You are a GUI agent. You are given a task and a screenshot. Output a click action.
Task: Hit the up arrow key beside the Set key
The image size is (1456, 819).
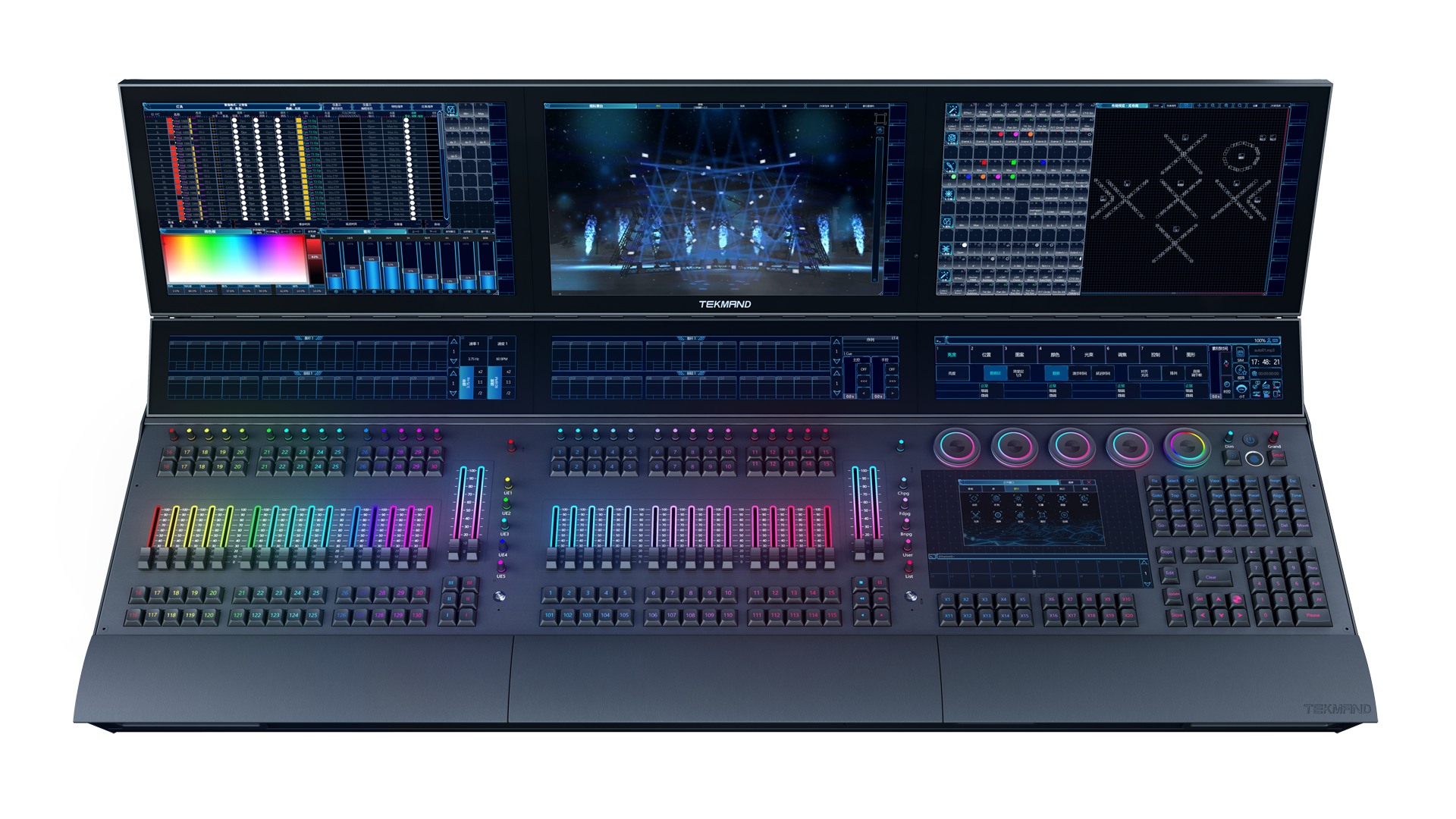coord(1219,599)
